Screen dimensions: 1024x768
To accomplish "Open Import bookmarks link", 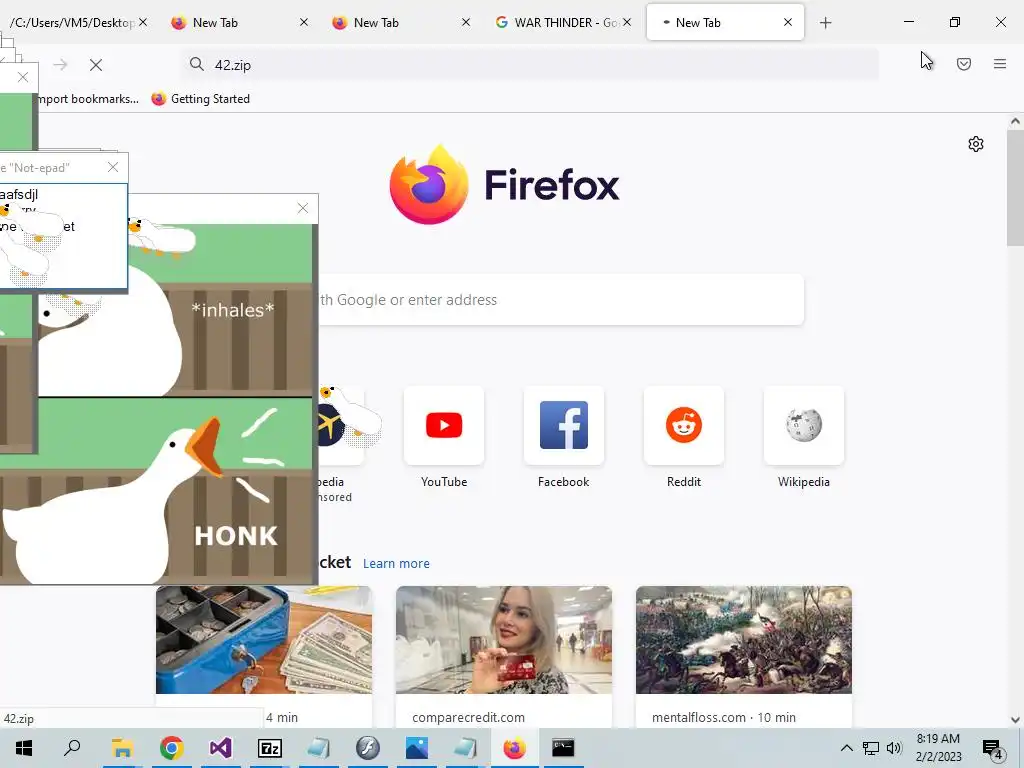I will 88,99.
